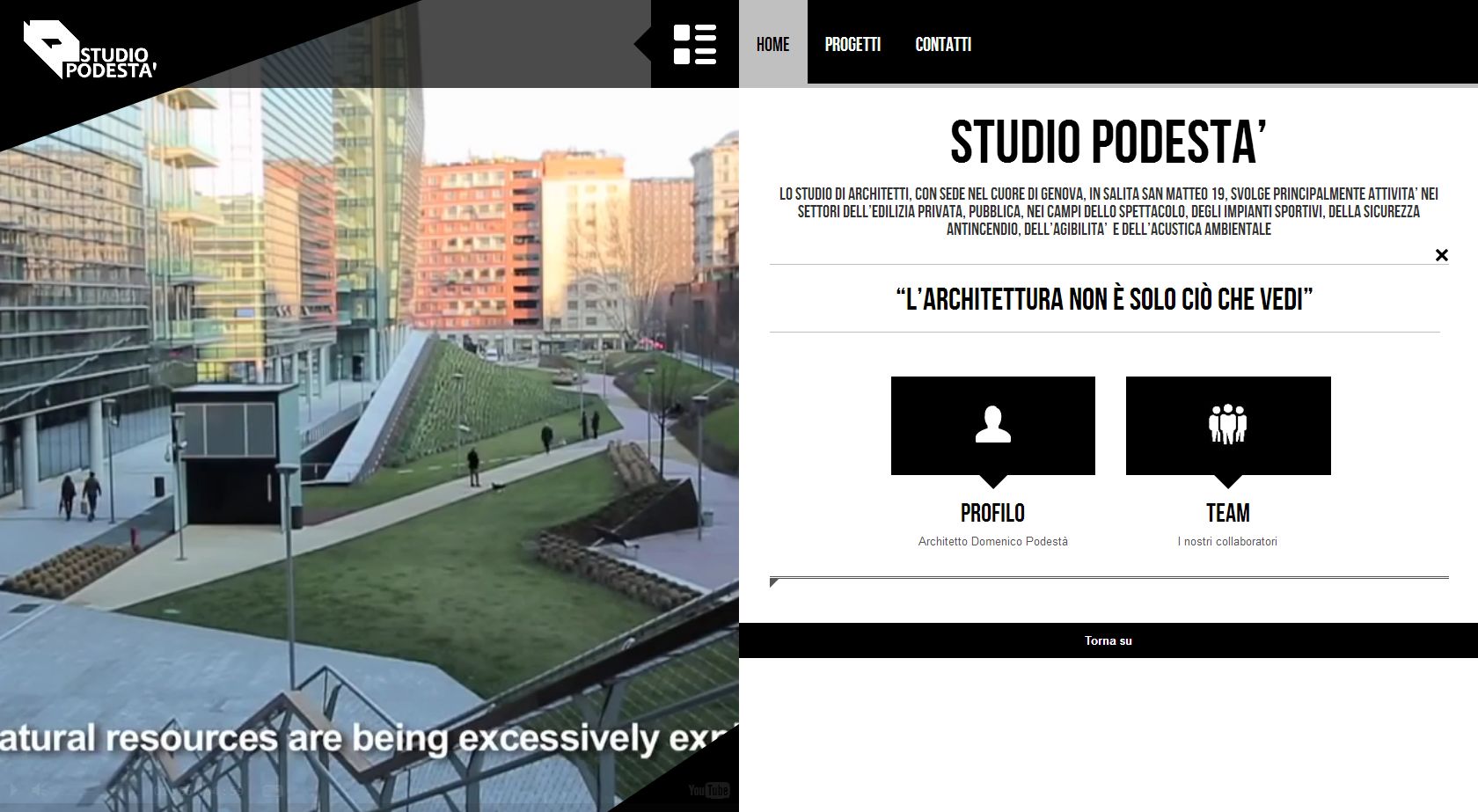Click 'Architetto Domenico Podestà' caption

[x=992, y=542]
